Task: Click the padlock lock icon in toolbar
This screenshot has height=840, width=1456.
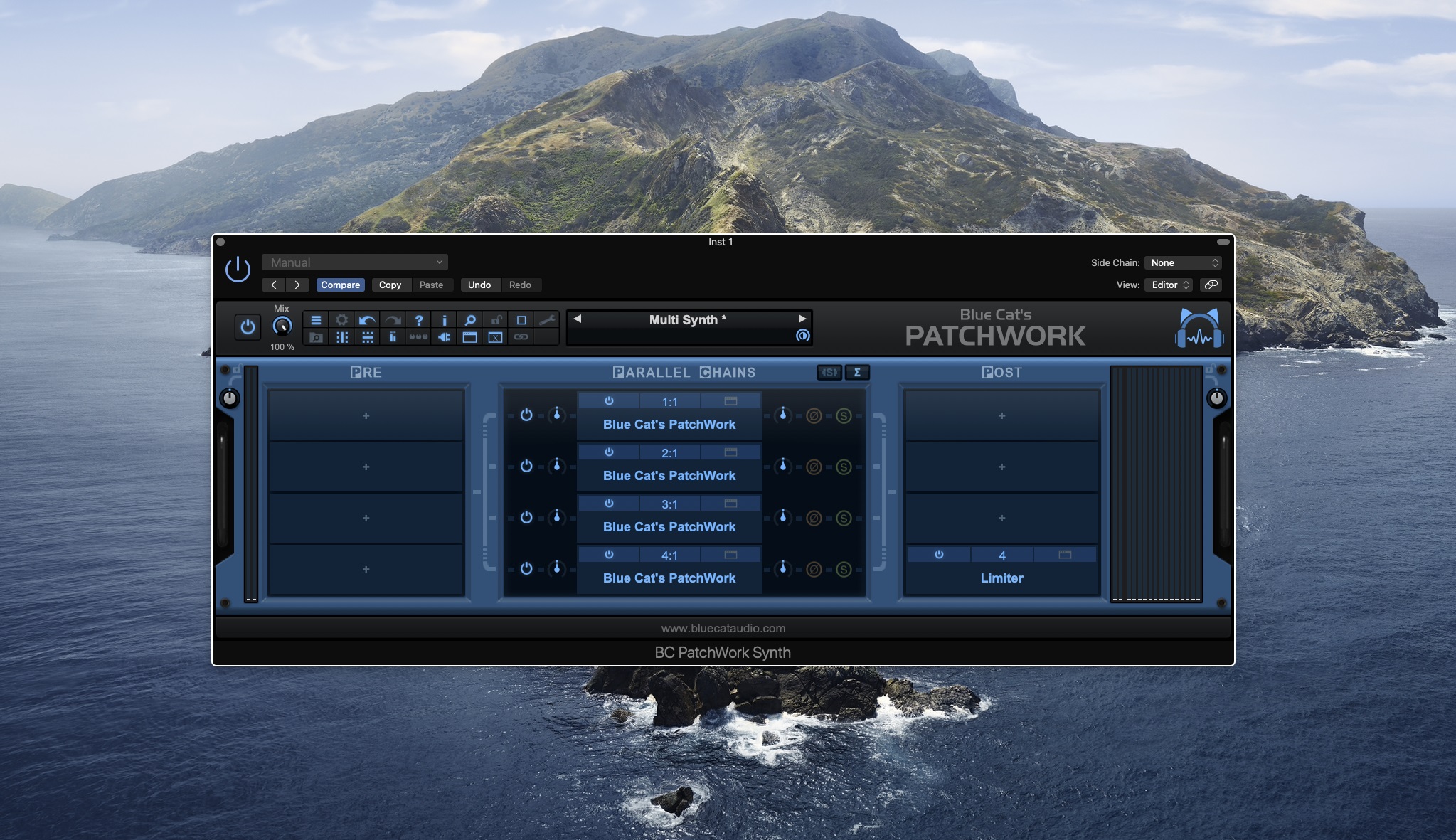Action: pyautogui.click(x=496, y=320)
